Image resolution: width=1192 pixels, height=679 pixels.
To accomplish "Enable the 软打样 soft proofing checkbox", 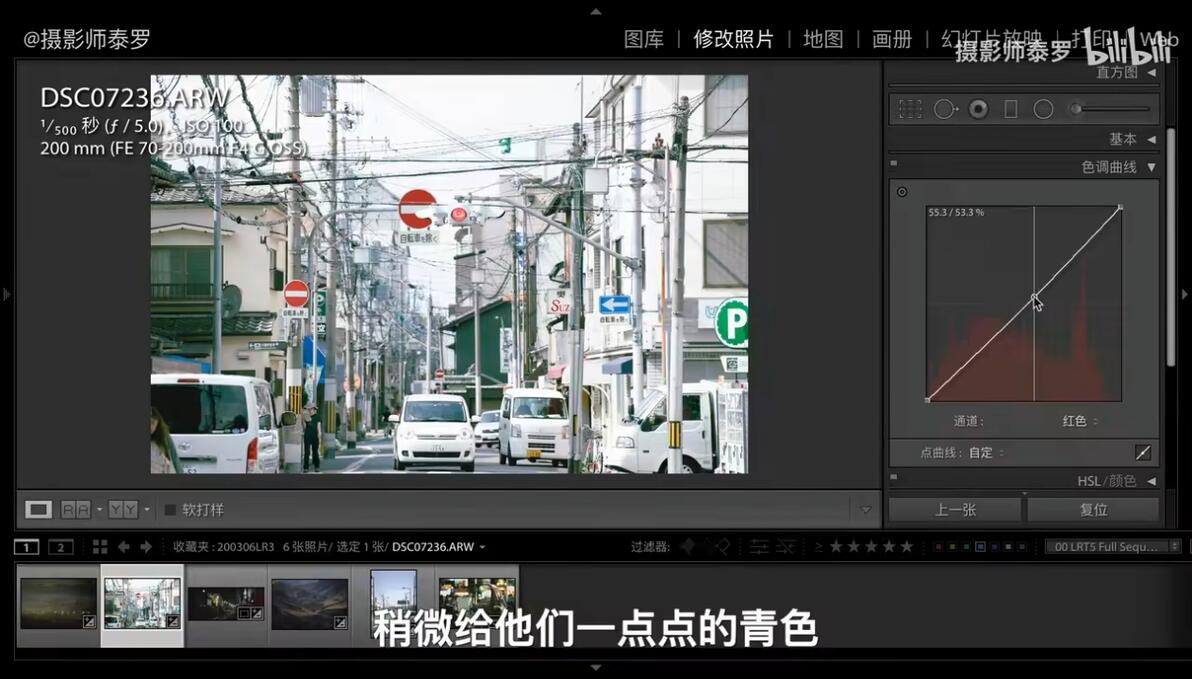I will (170, 510).
